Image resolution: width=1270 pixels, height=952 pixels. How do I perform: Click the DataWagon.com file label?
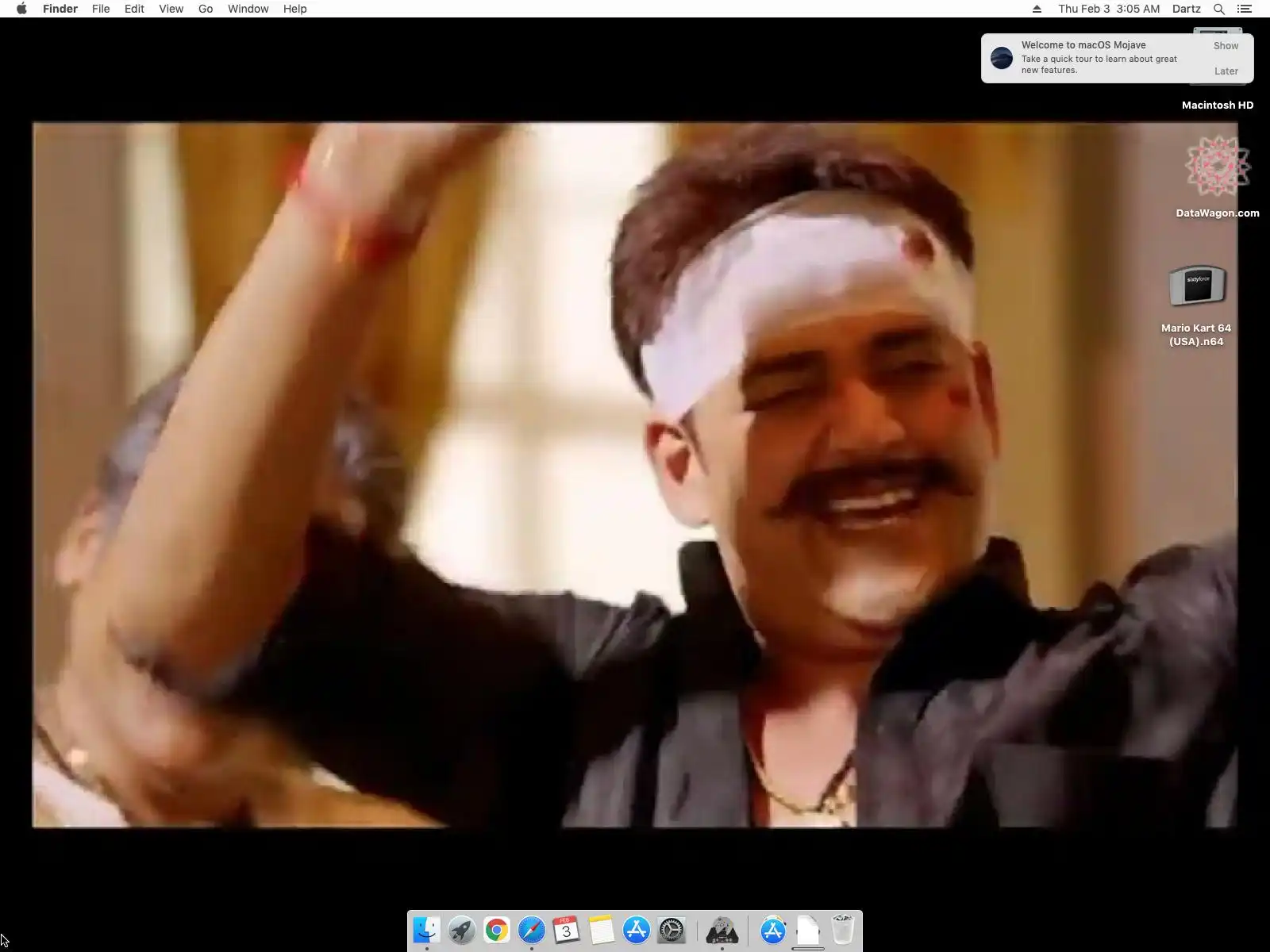coord(1218,213)
